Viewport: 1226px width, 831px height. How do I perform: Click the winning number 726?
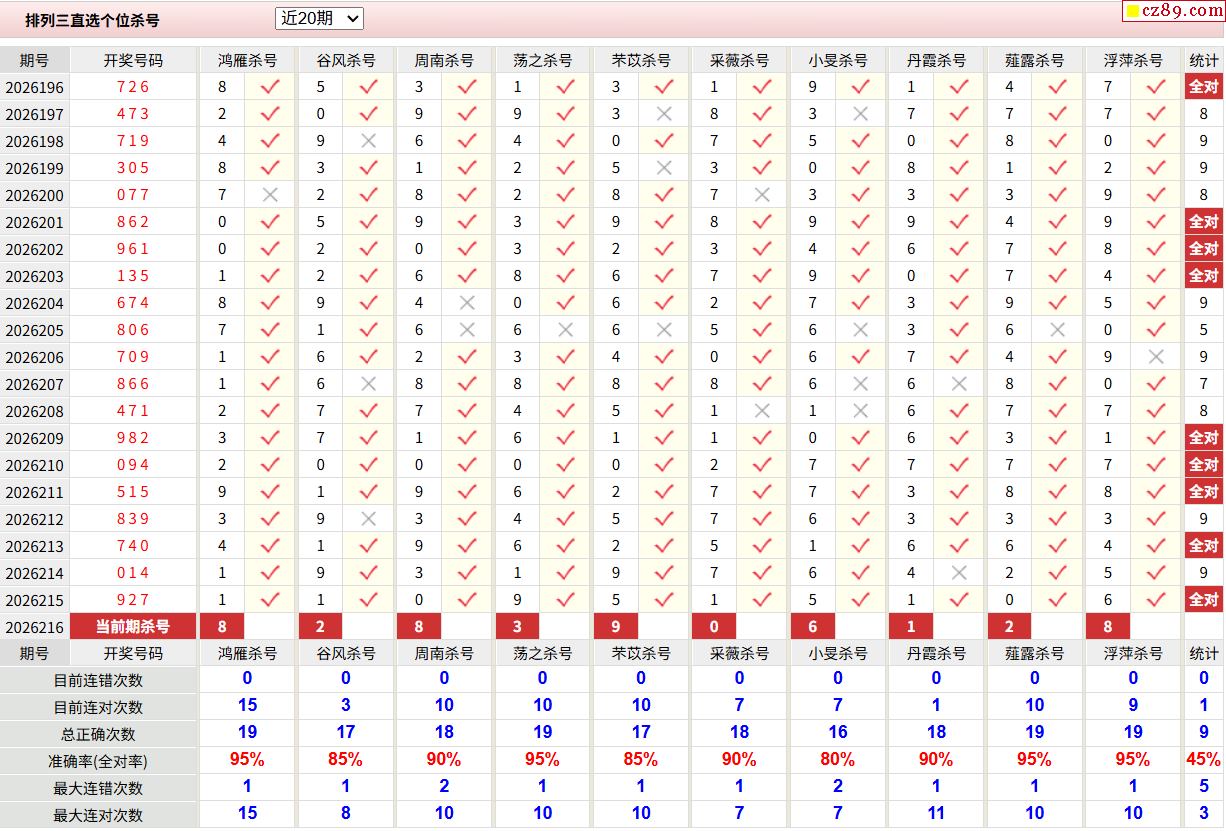click(133, 87)
